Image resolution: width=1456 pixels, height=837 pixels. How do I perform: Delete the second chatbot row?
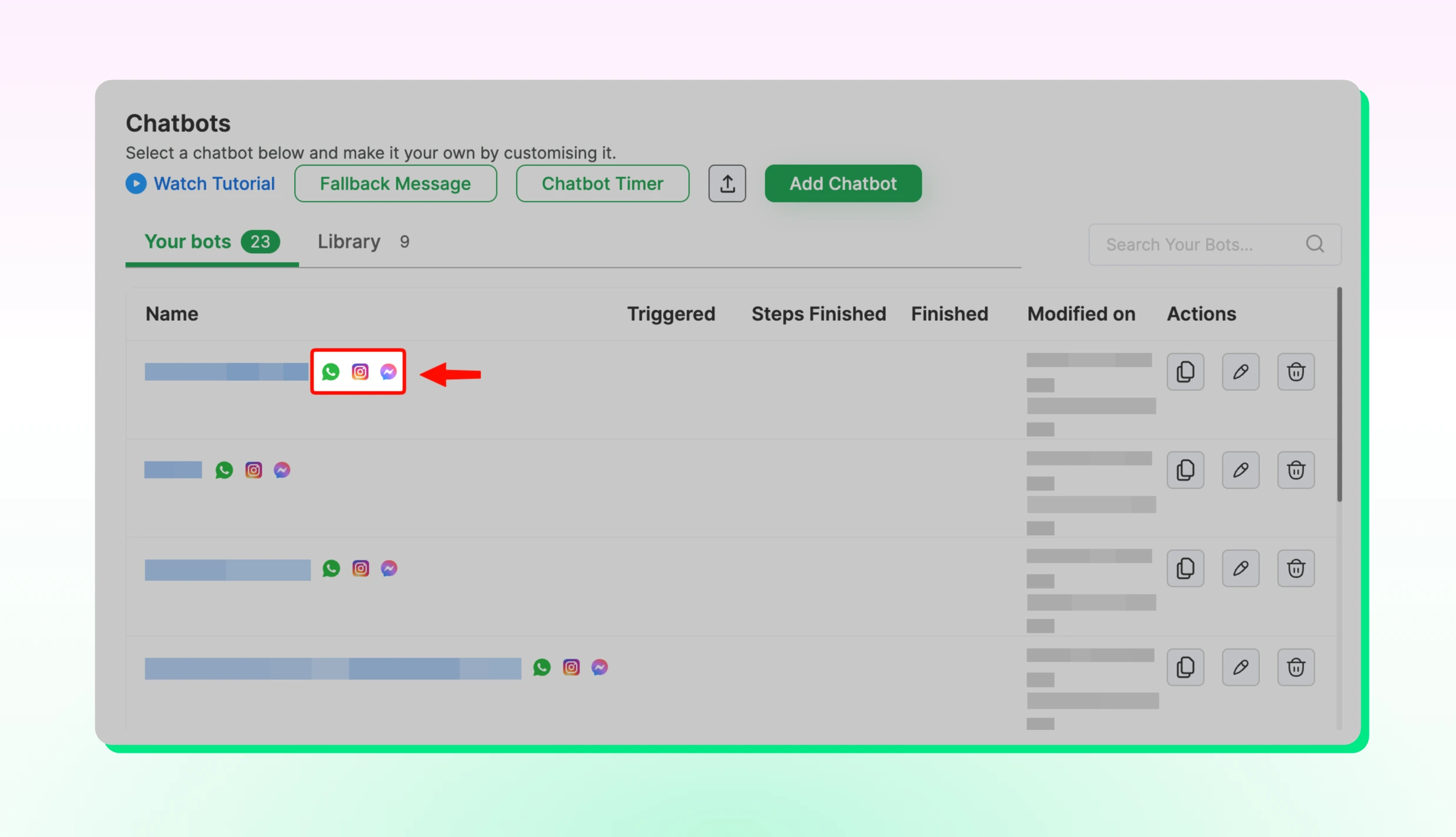[x=1296, y=470]
